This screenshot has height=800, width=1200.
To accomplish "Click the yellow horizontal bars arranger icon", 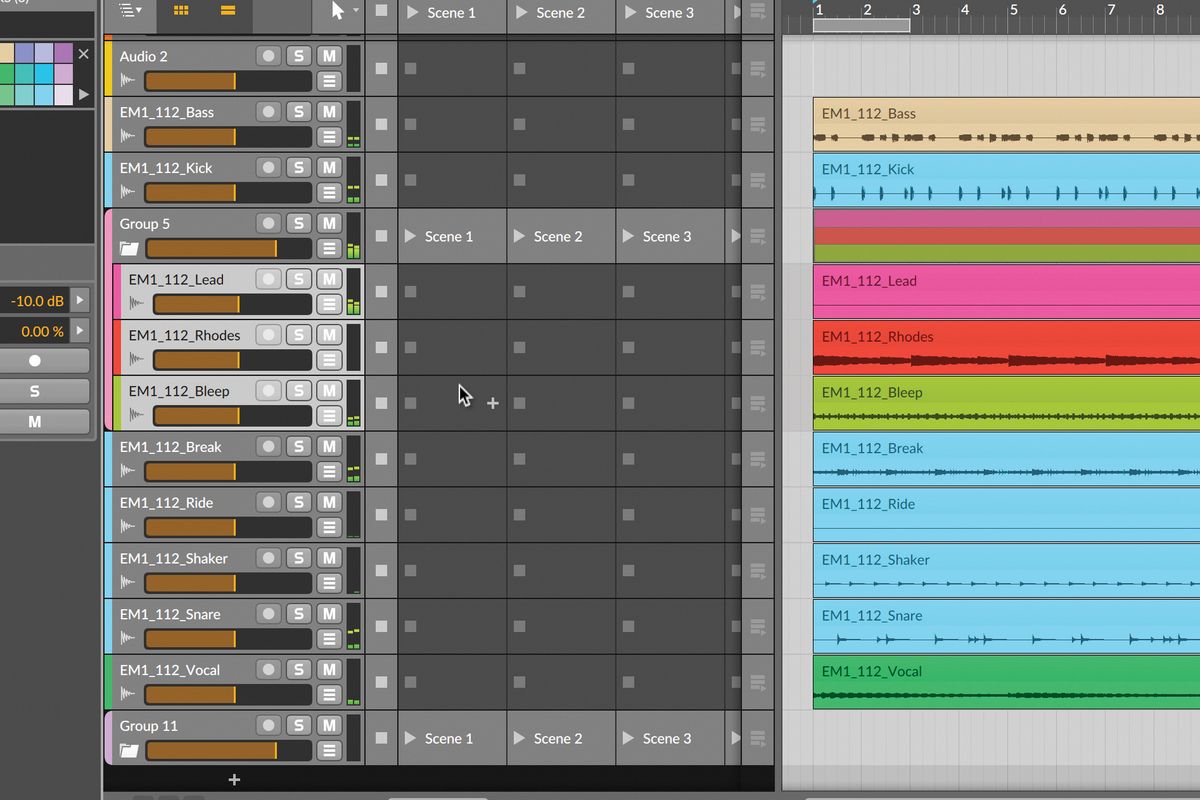I will click(x=228, y=12).
